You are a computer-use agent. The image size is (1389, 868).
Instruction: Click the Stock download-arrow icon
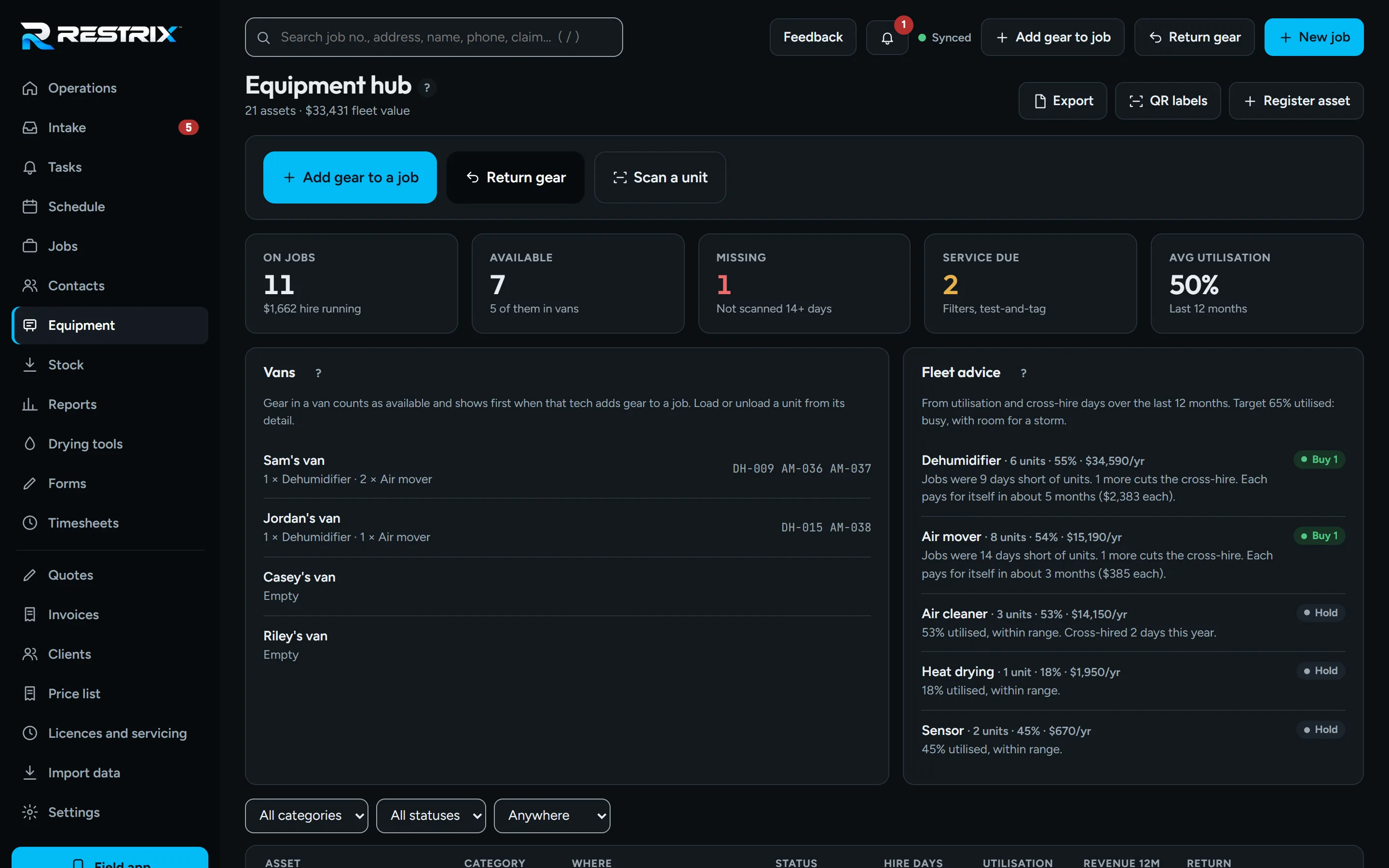tap(30, 365)
